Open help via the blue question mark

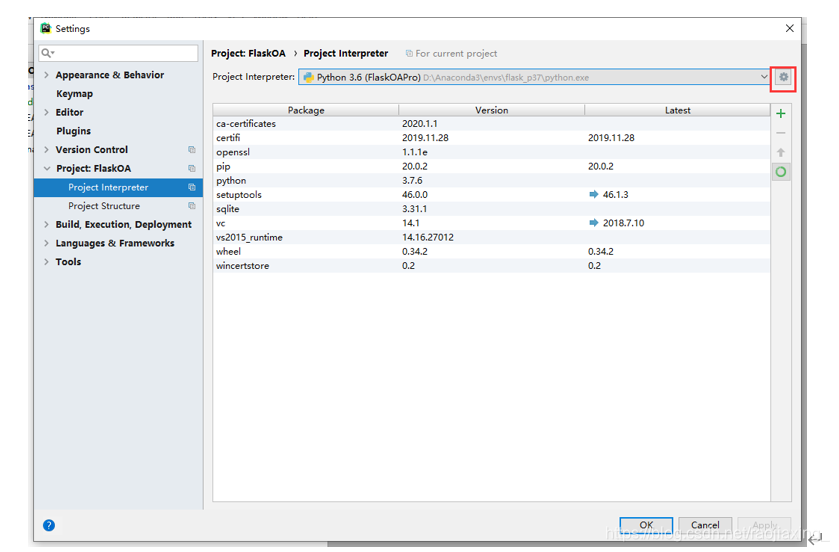coord(49,525)
